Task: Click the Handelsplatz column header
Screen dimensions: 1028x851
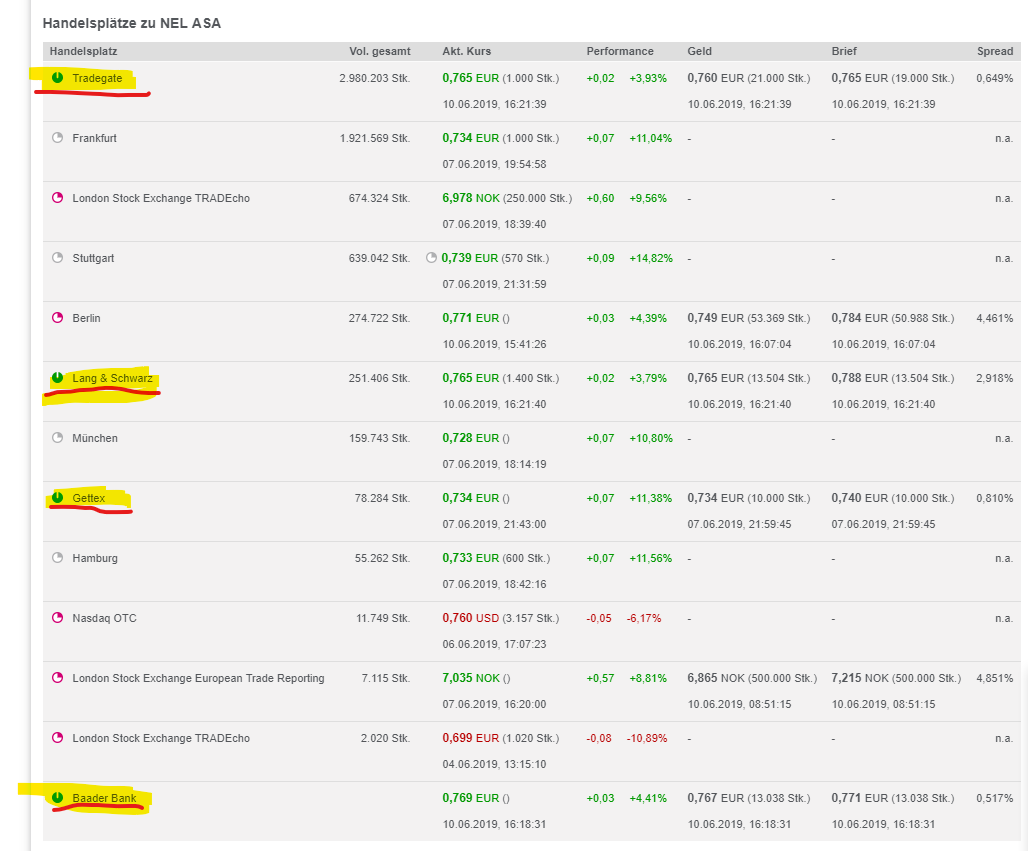Action: (85, 51)
